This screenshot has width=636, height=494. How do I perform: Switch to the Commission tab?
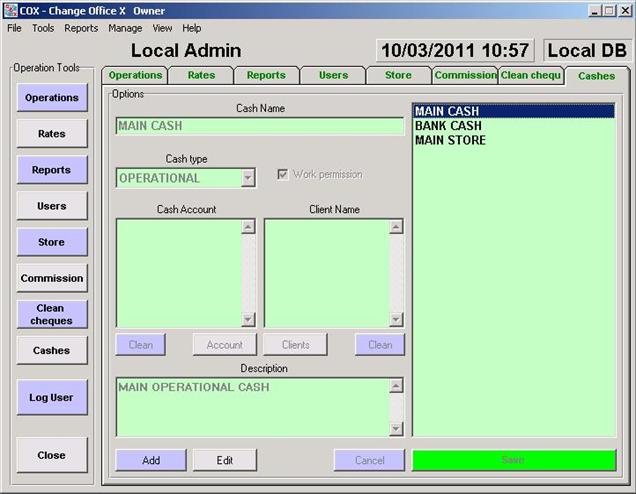464,75
